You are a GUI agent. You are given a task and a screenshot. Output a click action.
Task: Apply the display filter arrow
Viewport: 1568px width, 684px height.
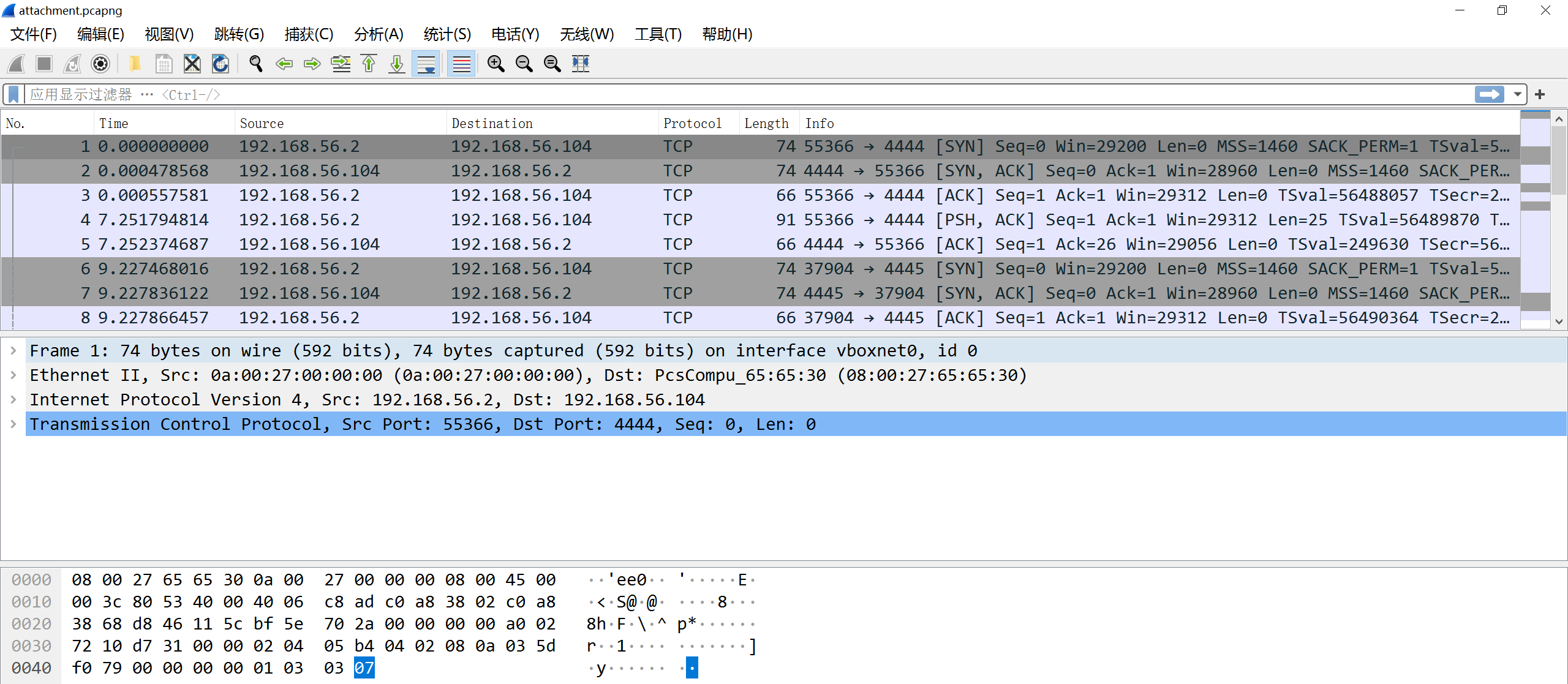pyautogui.click(x=1489, y=94)
